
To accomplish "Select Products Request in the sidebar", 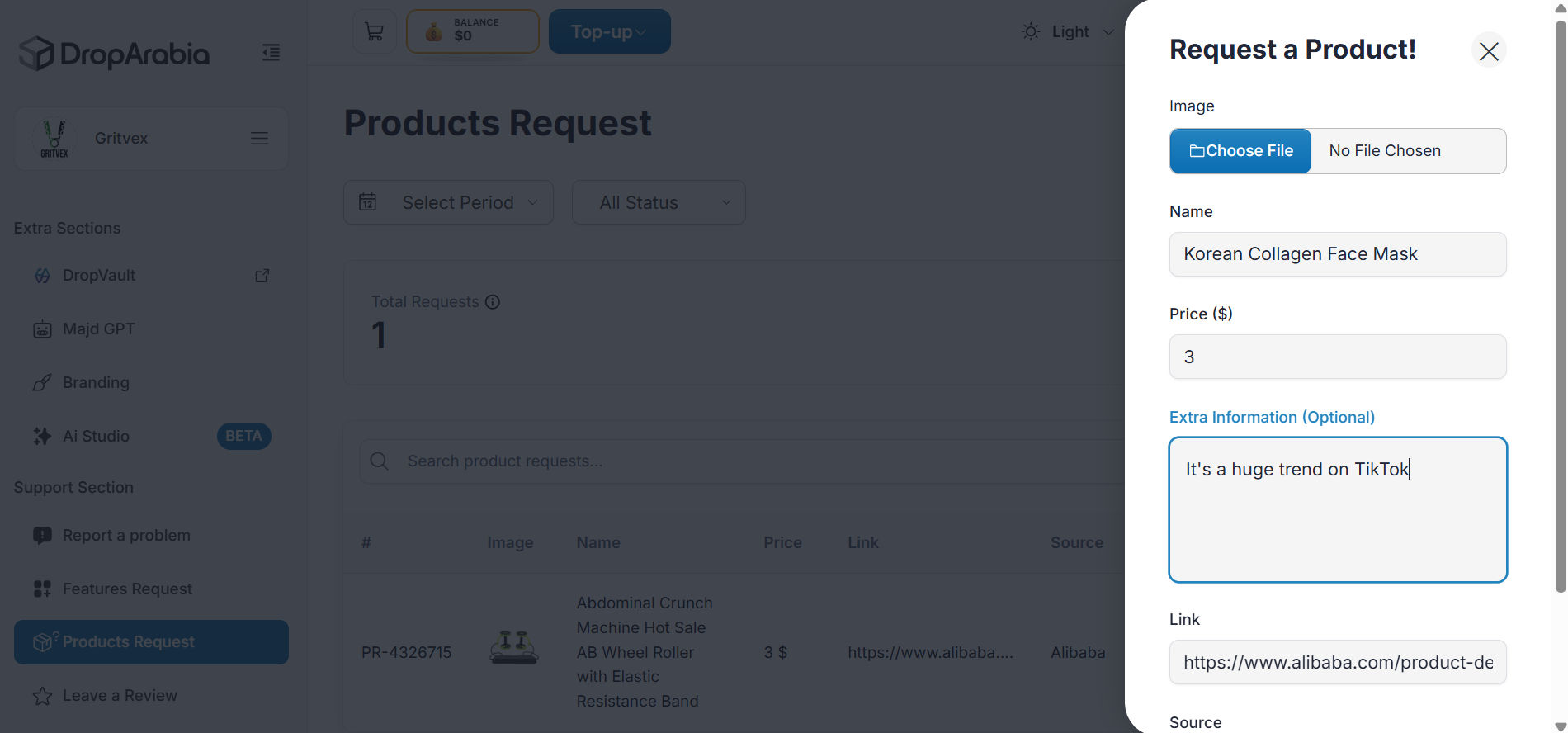I will (x=151, y=642).
